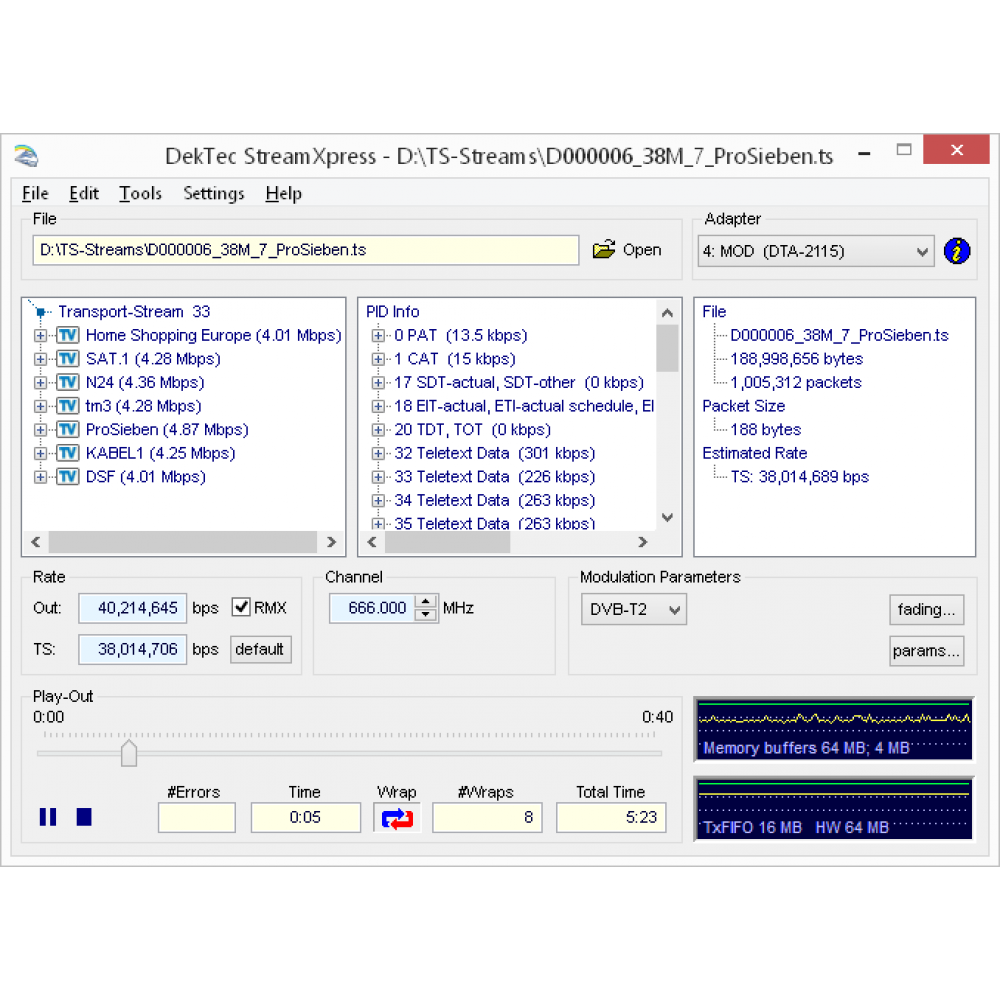Click the Play-Out position slider handle
The image size is (1000, 1000).
[129, 754]
